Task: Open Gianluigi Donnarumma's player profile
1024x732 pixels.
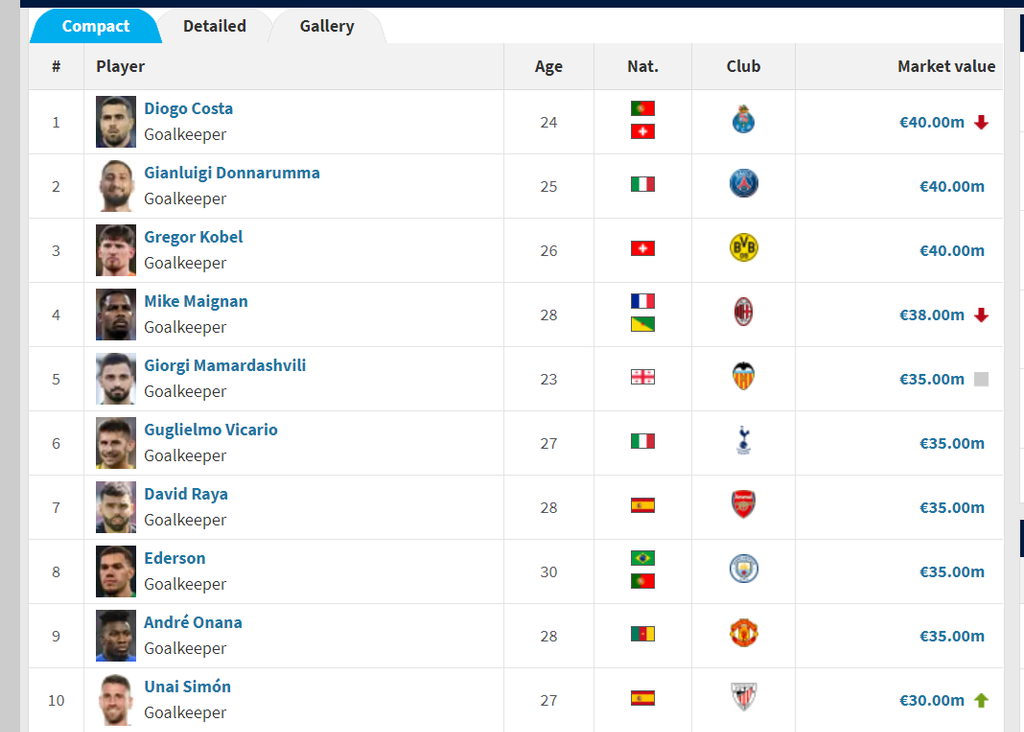Action: (x=232, y=173)
